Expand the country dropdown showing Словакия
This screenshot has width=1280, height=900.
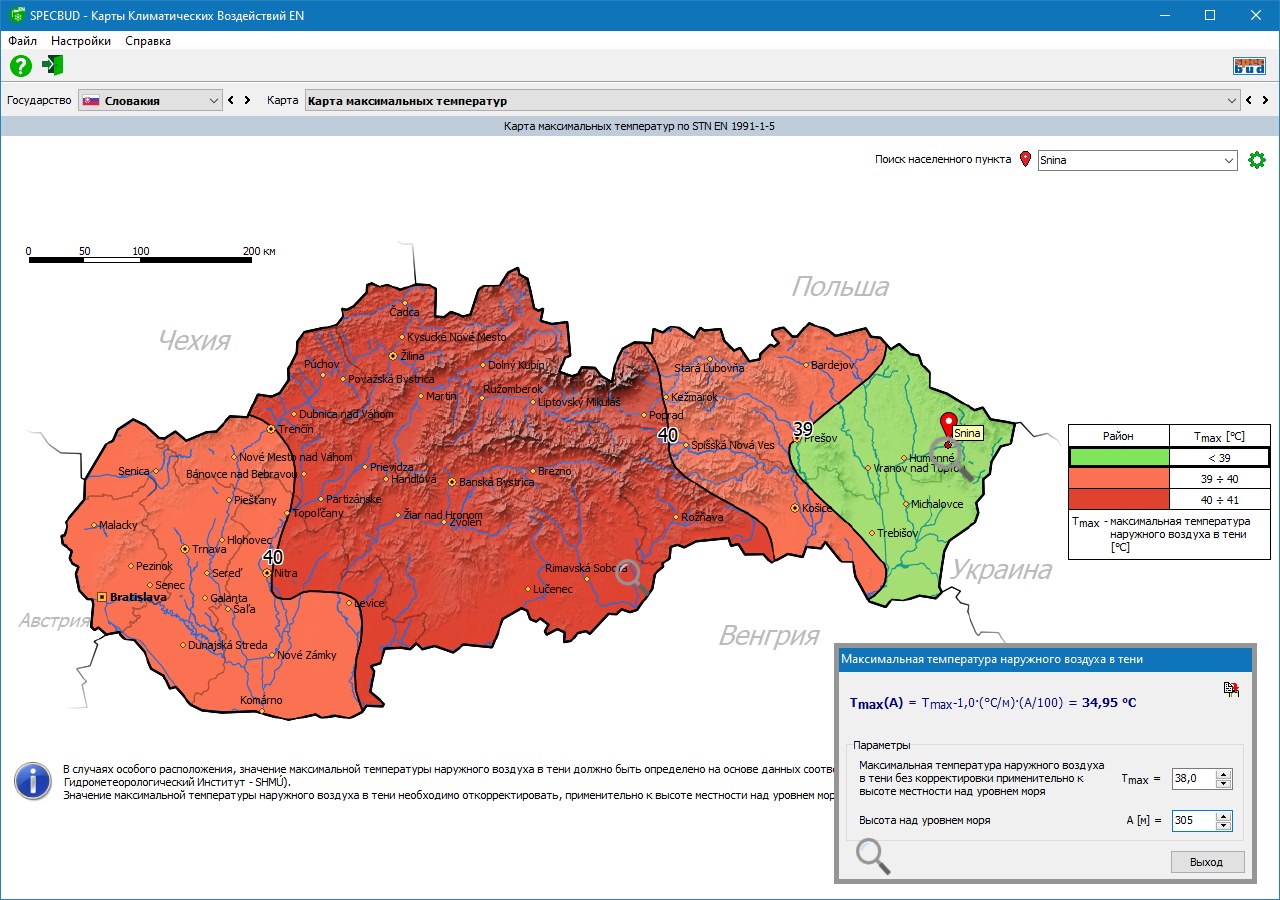click(x=214, y=101)
